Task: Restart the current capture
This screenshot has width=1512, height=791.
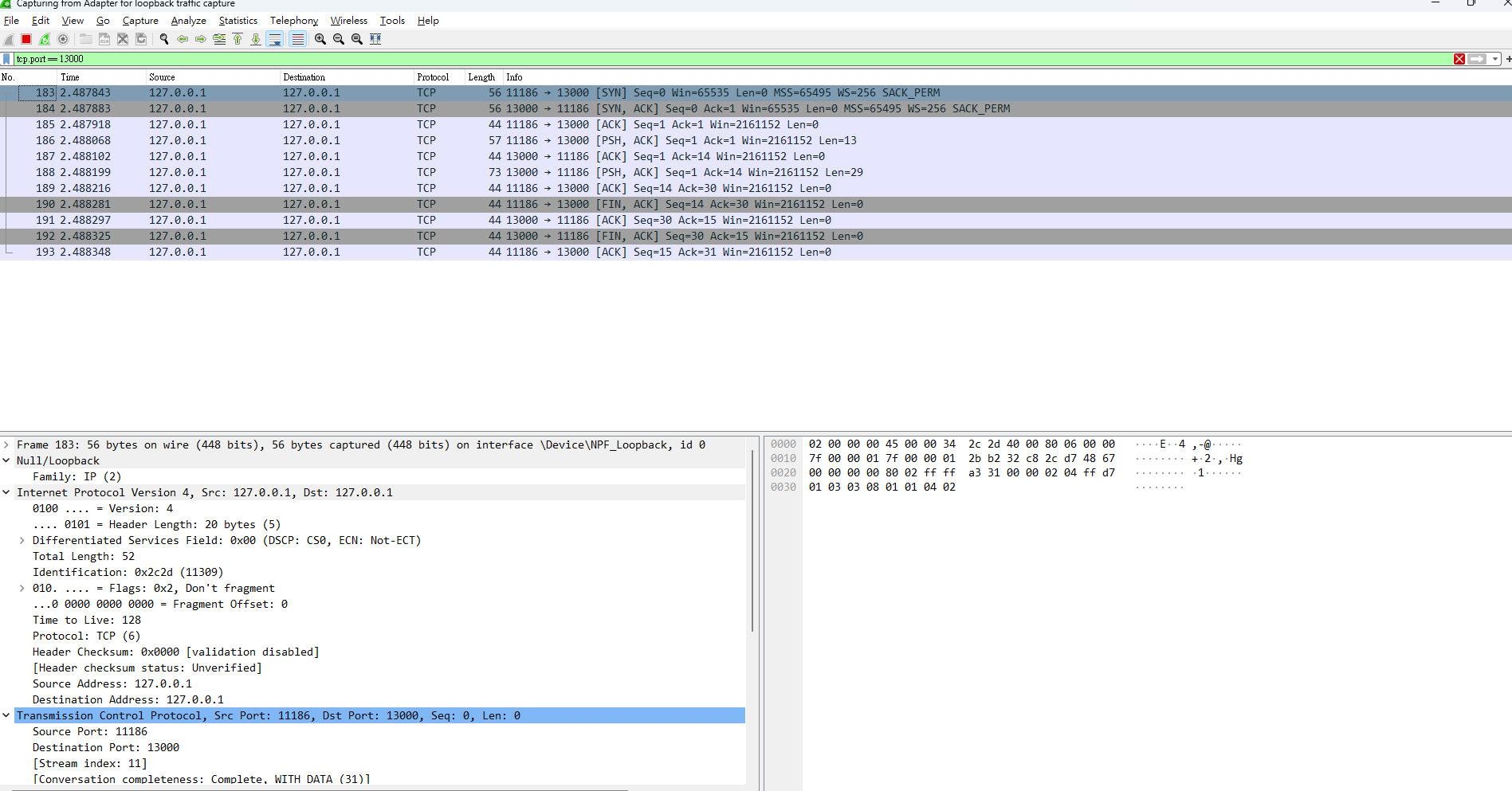Action: pyautogui.click(x=45, y=39)
